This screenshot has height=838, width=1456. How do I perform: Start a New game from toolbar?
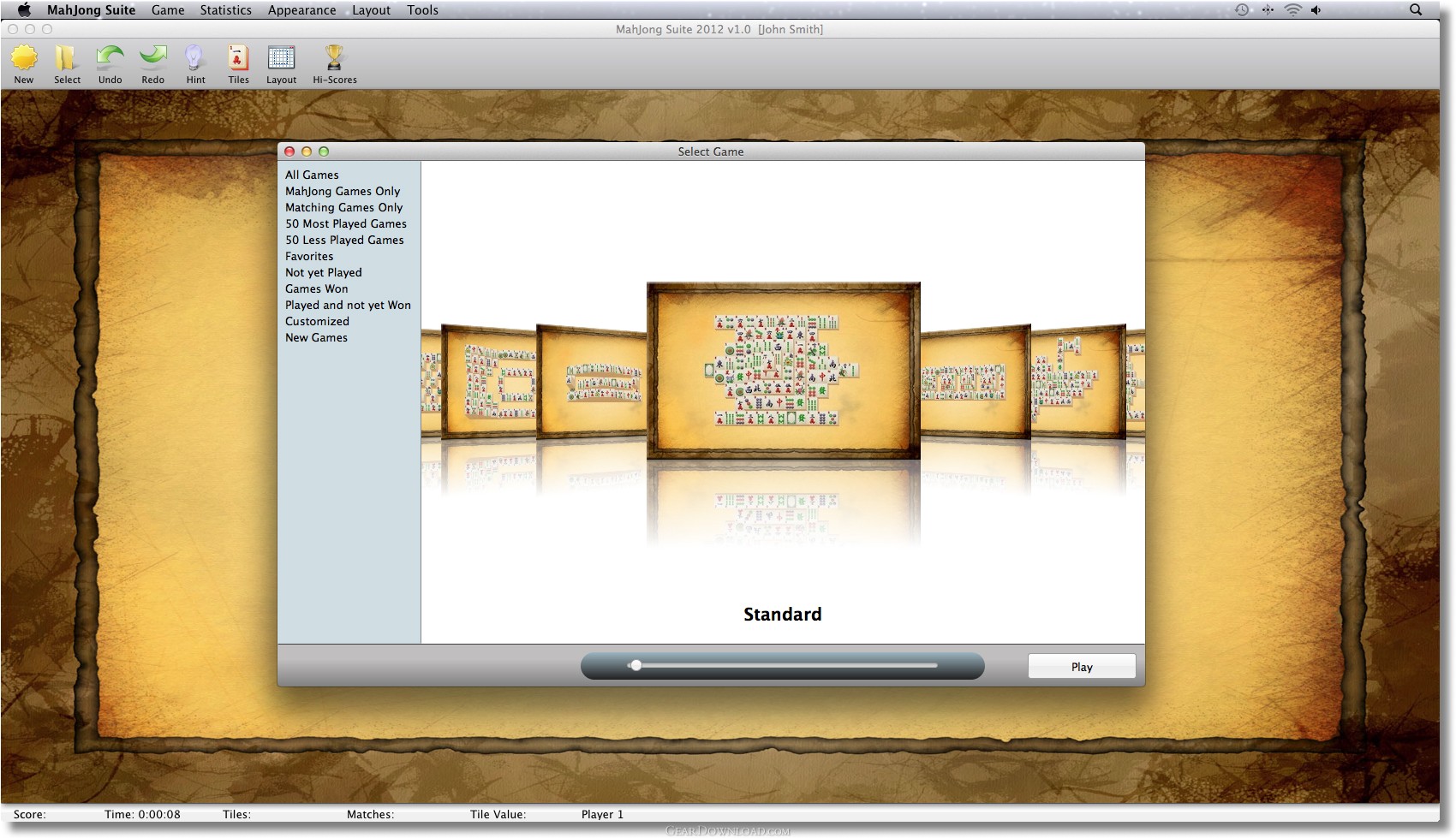click(24, 65)
